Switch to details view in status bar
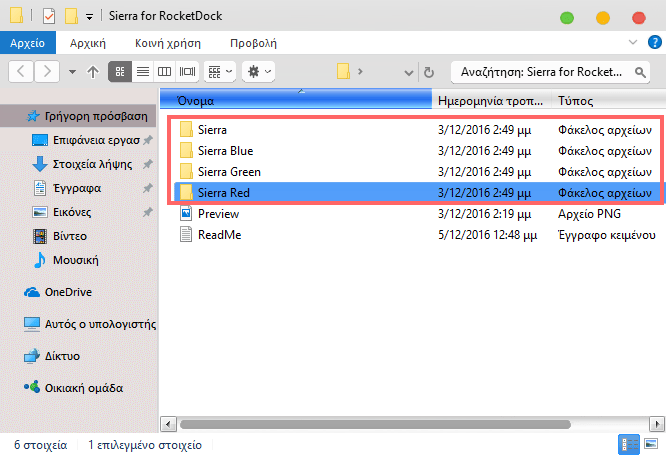The width and height of the screenshot is (666, 456). click(x=629, y=445)
